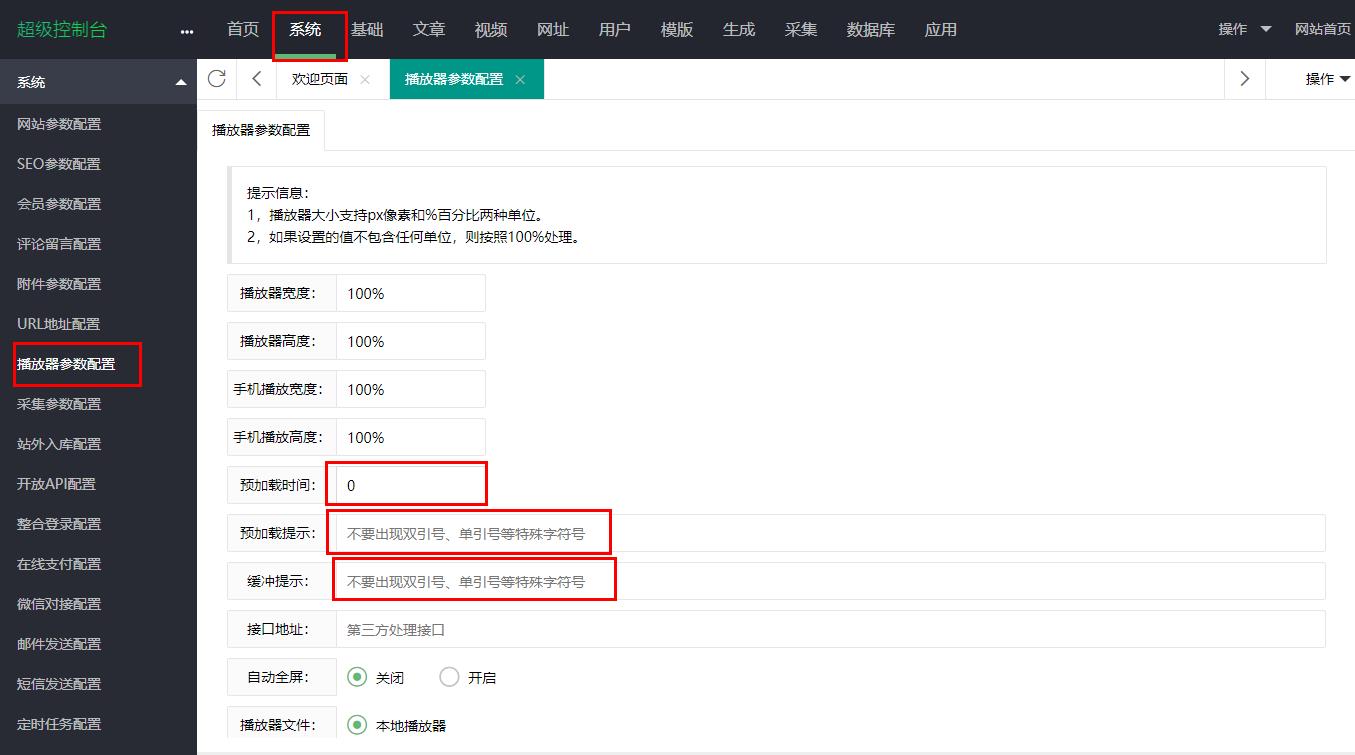Open SEO参数配置 in sidebar
This screenshot has width=1355, height=755.
tap(59, 164)
